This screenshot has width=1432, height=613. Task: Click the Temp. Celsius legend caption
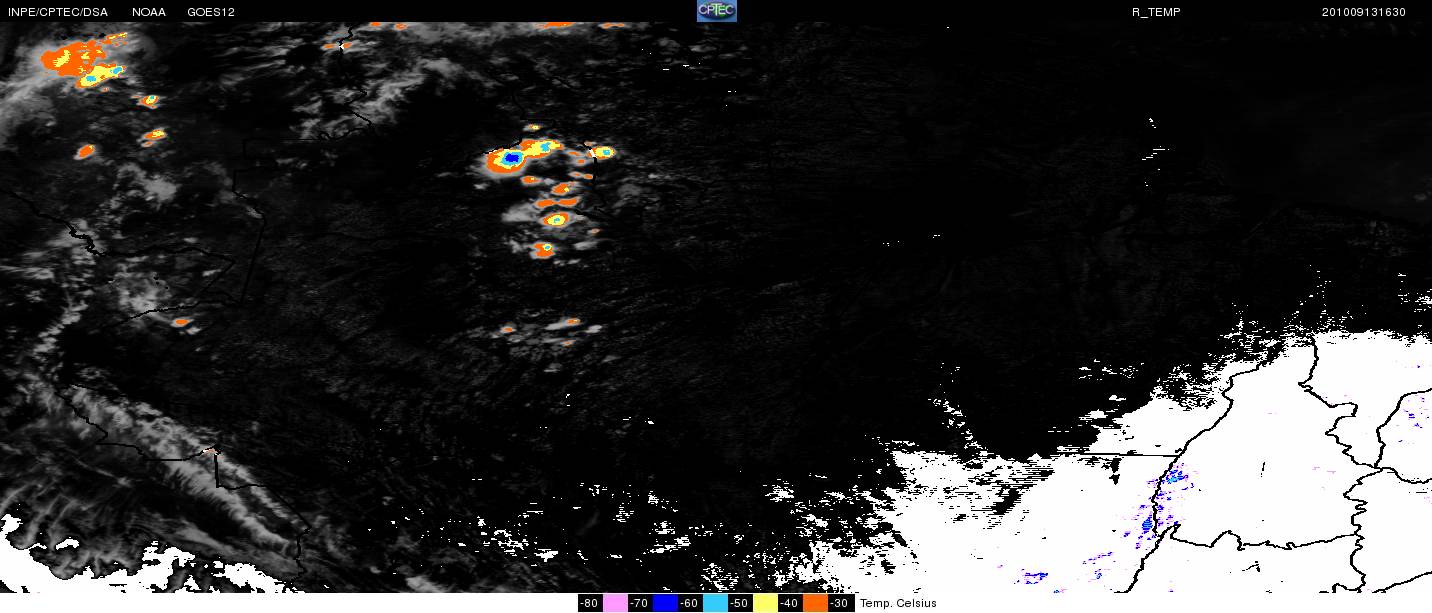(898, 603)
